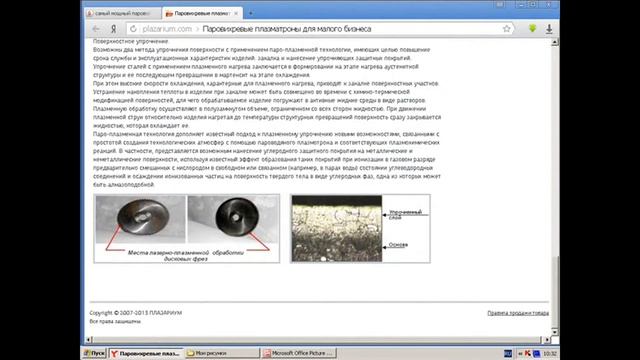Image resolution: width=640 pixels, height=360 pixels.
Task: Click the horizontal scrollbar right arrow
Action: point(547,340)
